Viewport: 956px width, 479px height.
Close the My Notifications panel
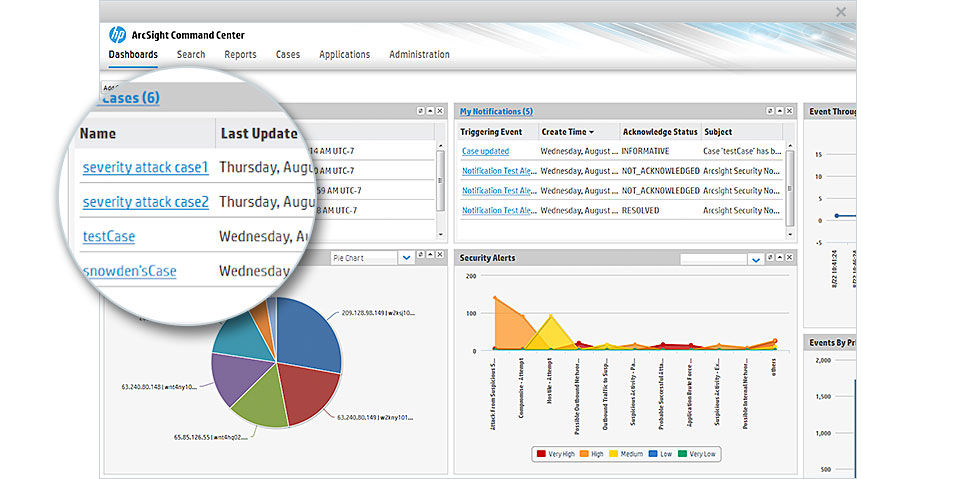(791, 111)
